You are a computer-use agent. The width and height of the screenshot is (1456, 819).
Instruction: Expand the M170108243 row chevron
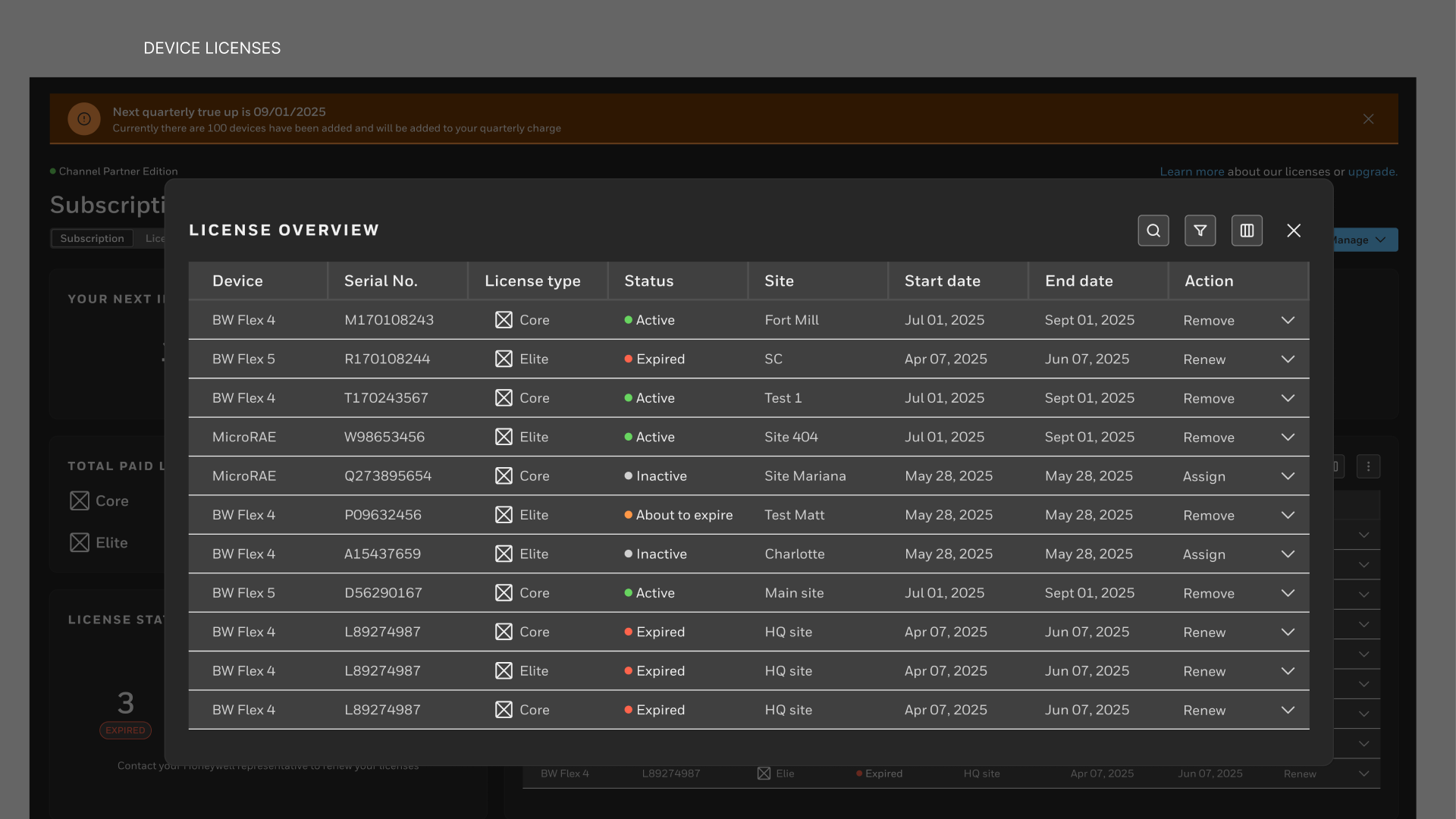1288,320
